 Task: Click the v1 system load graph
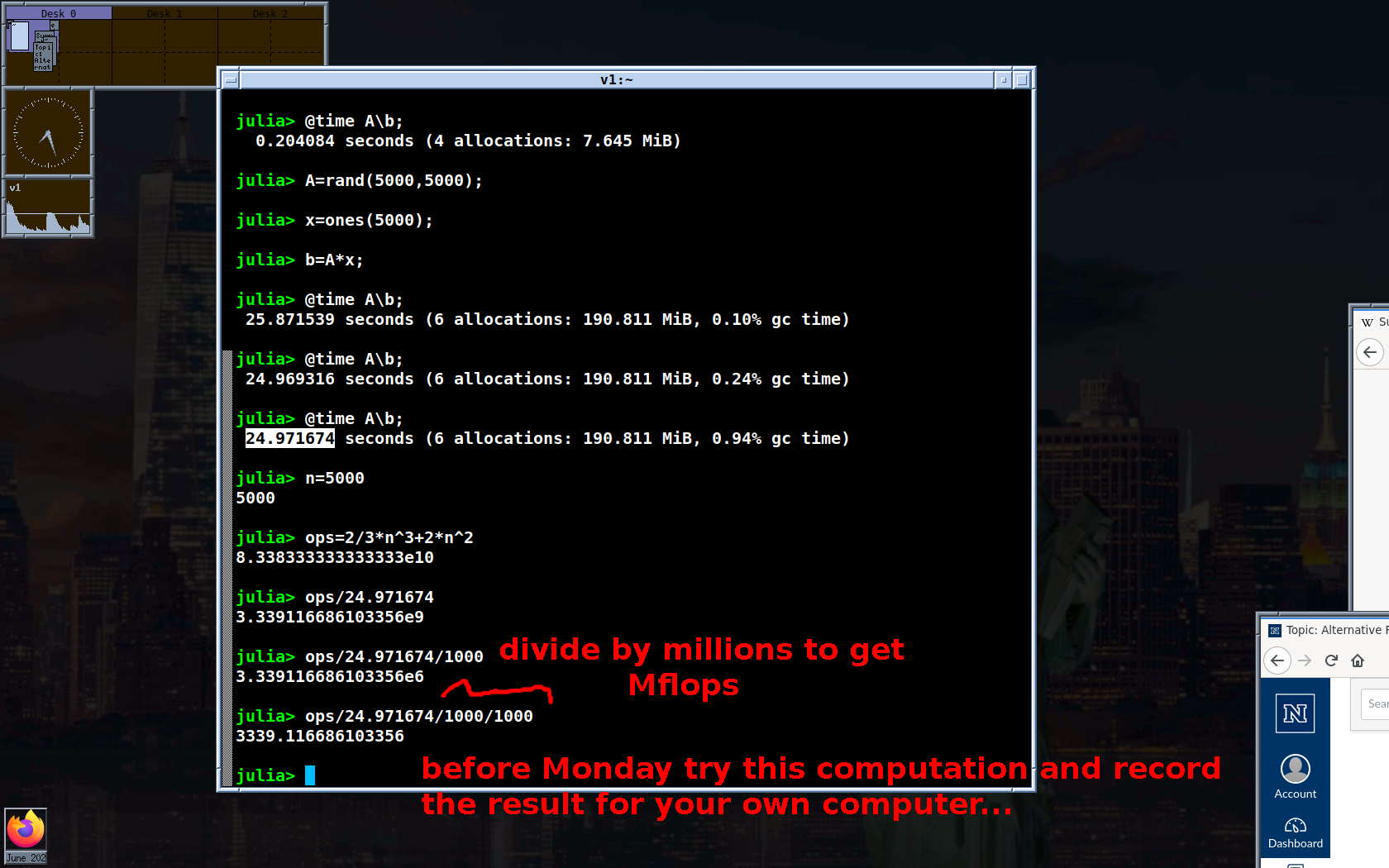coord(48,208)
